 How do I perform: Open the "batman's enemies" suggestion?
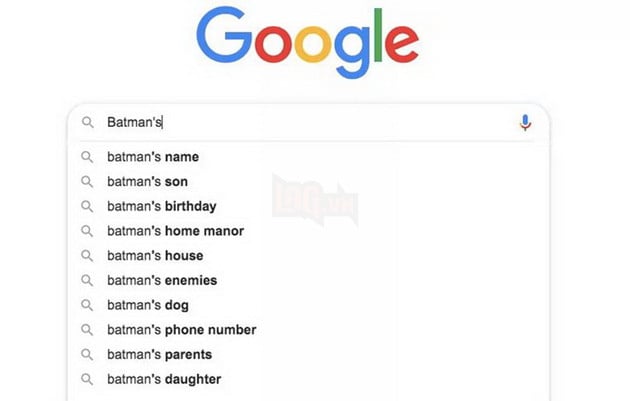coord(162,281)
